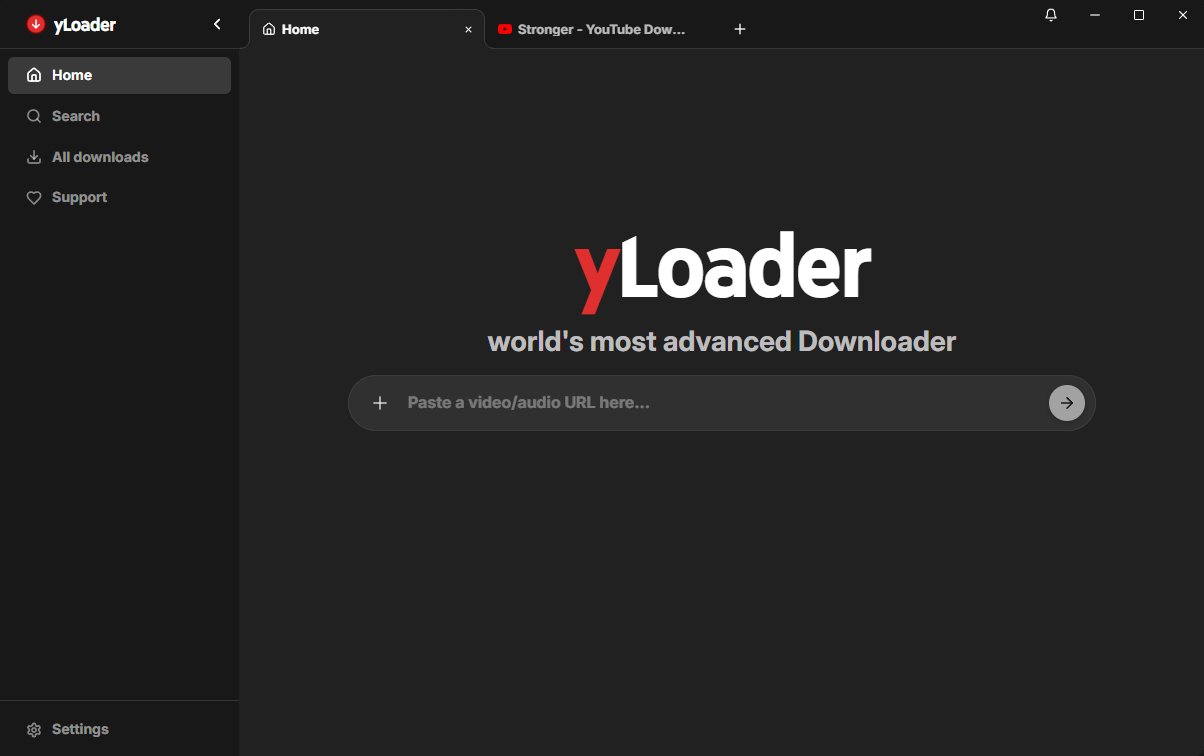Close the Home tab
Screen dimensions: 1204x756
pyautogui.click(x=468, y=30)
